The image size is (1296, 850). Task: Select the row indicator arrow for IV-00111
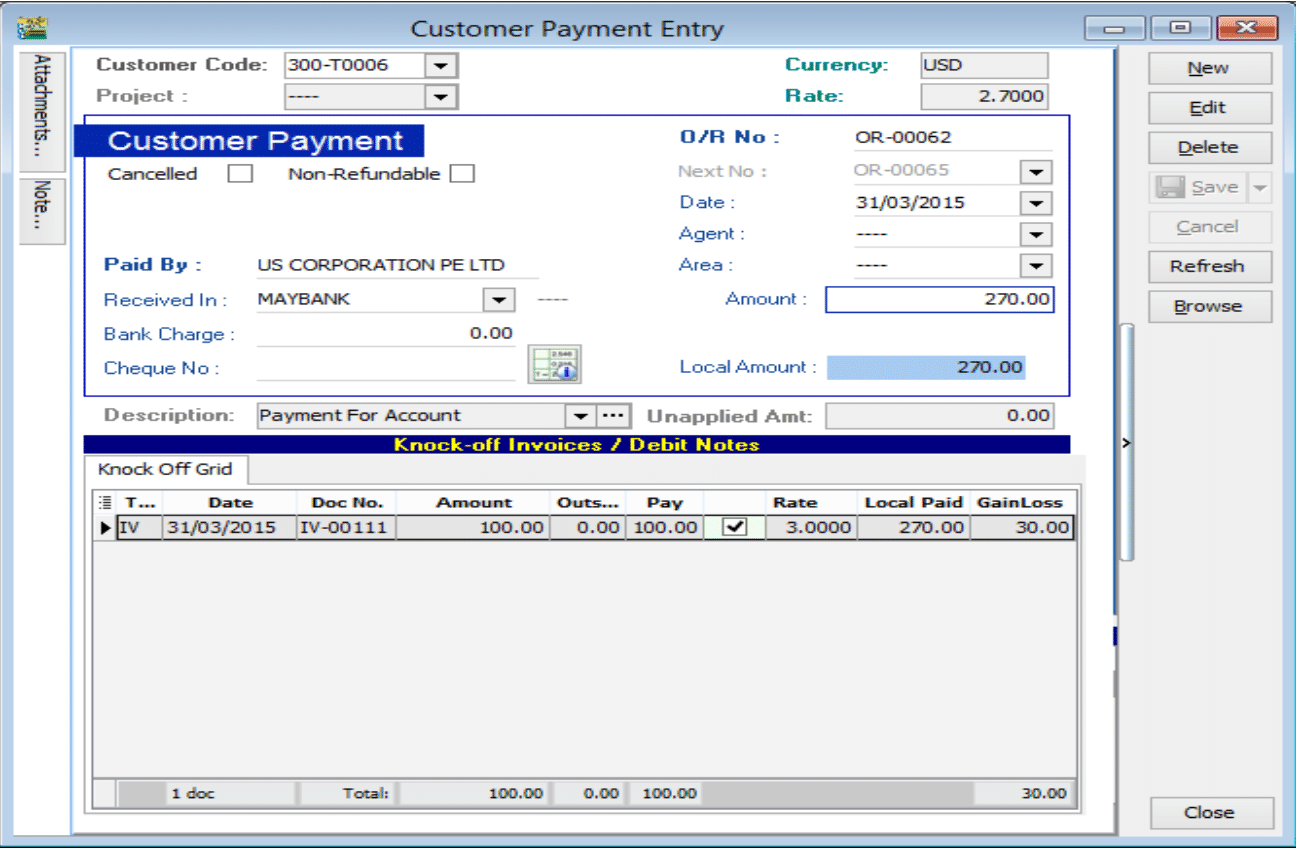pyautogui.click(x=107, y=527)
